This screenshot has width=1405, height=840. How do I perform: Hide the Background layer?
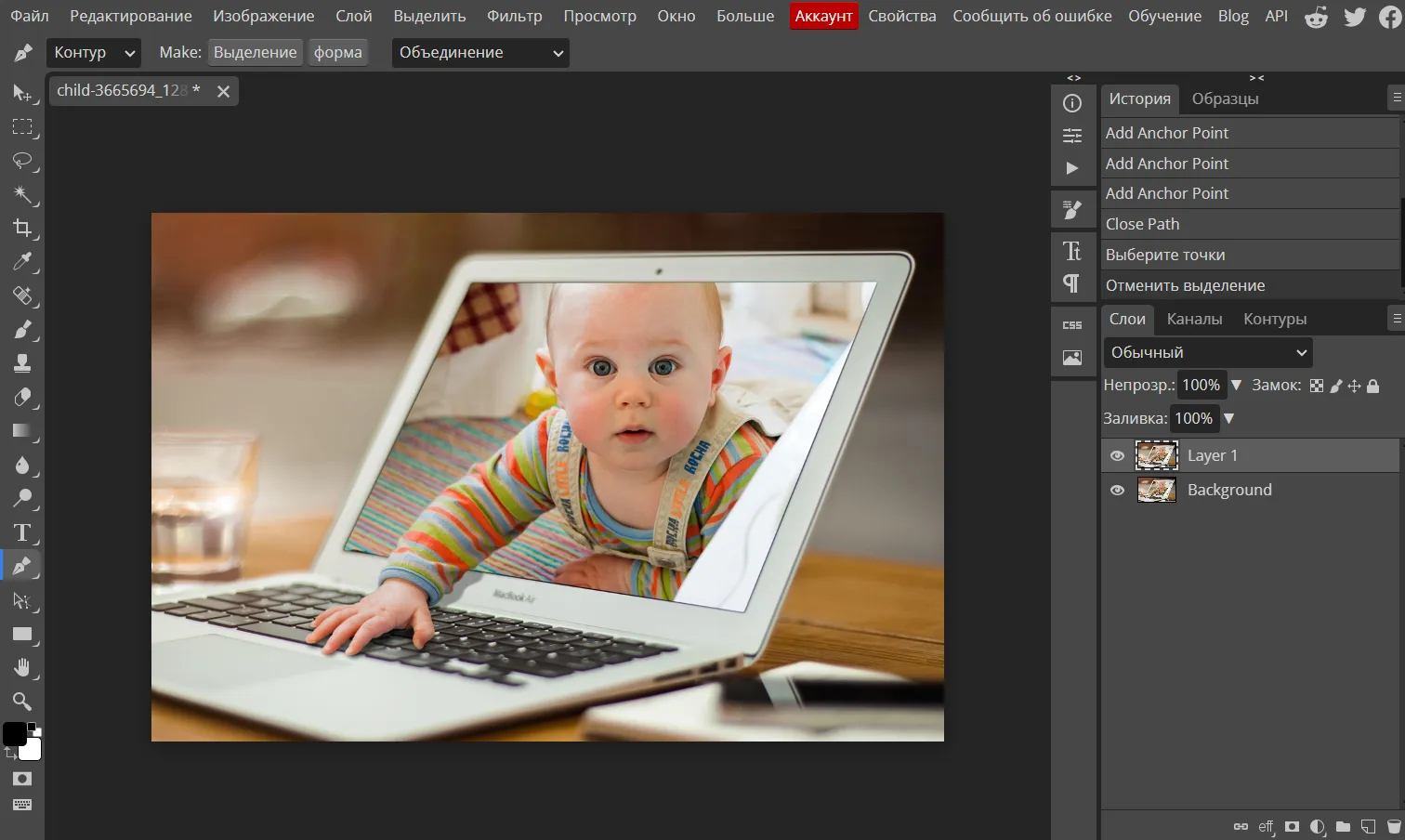(x=1117, y=490)
